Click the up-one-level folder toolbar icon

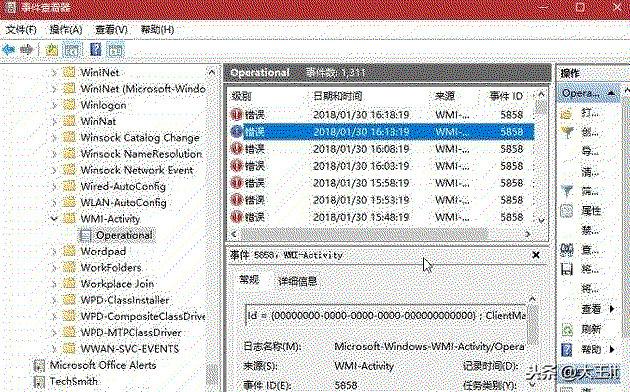52,50
